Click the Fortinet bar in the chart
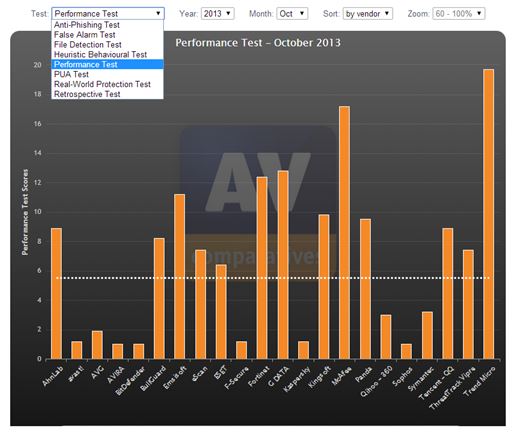Viewport: 516px width, 438px height. [x=262, y=268]
